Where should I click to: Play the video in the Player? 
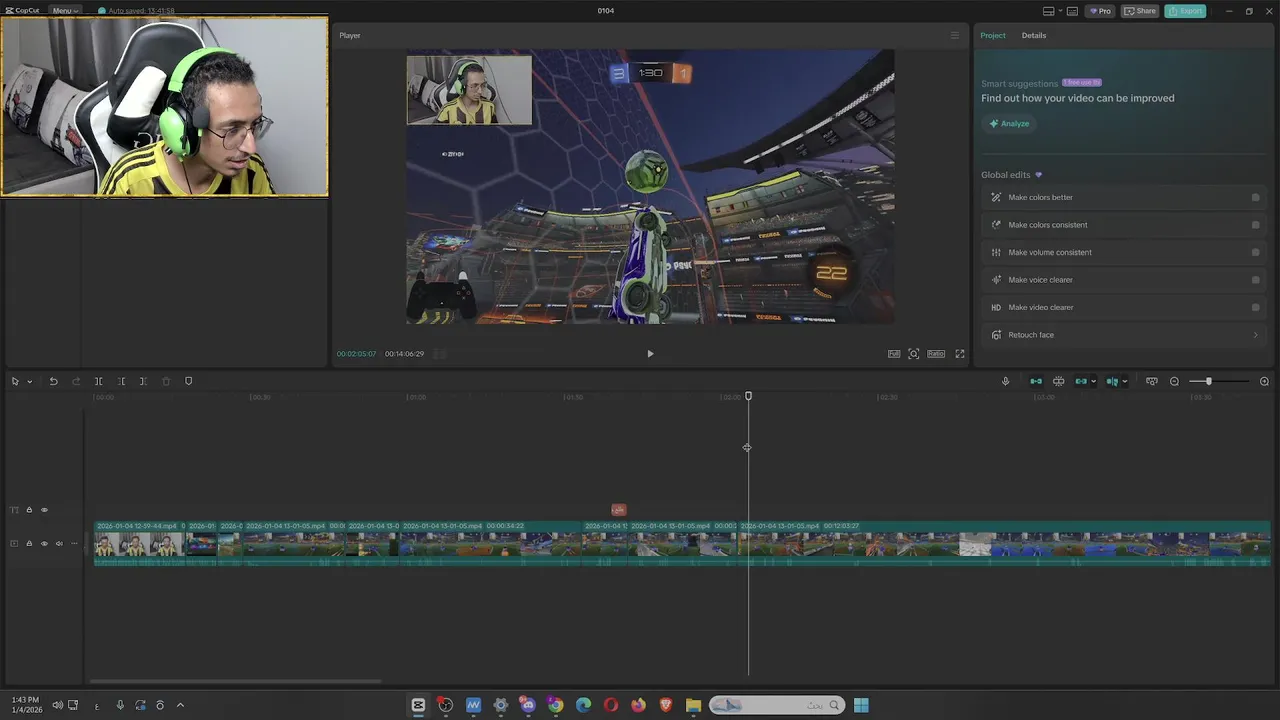click(650, 353)
